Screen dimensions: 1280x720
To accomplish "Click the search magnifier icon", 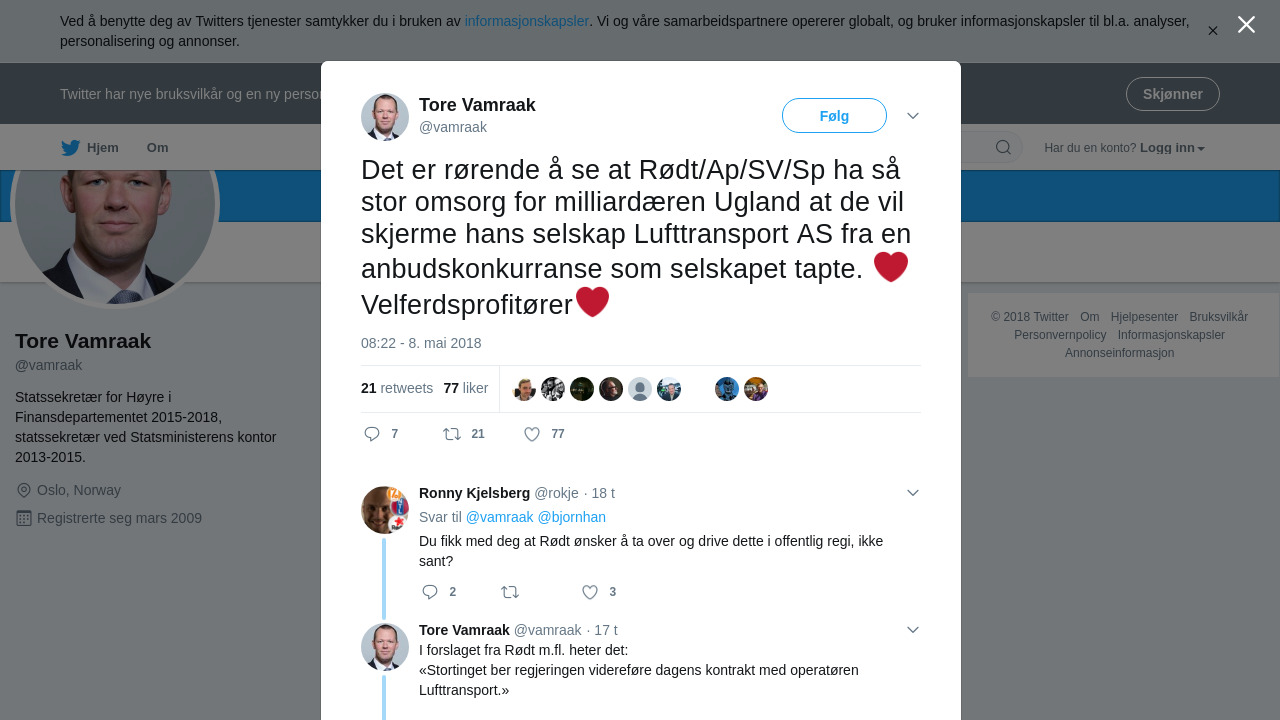I will click(x=1003, y=148).
